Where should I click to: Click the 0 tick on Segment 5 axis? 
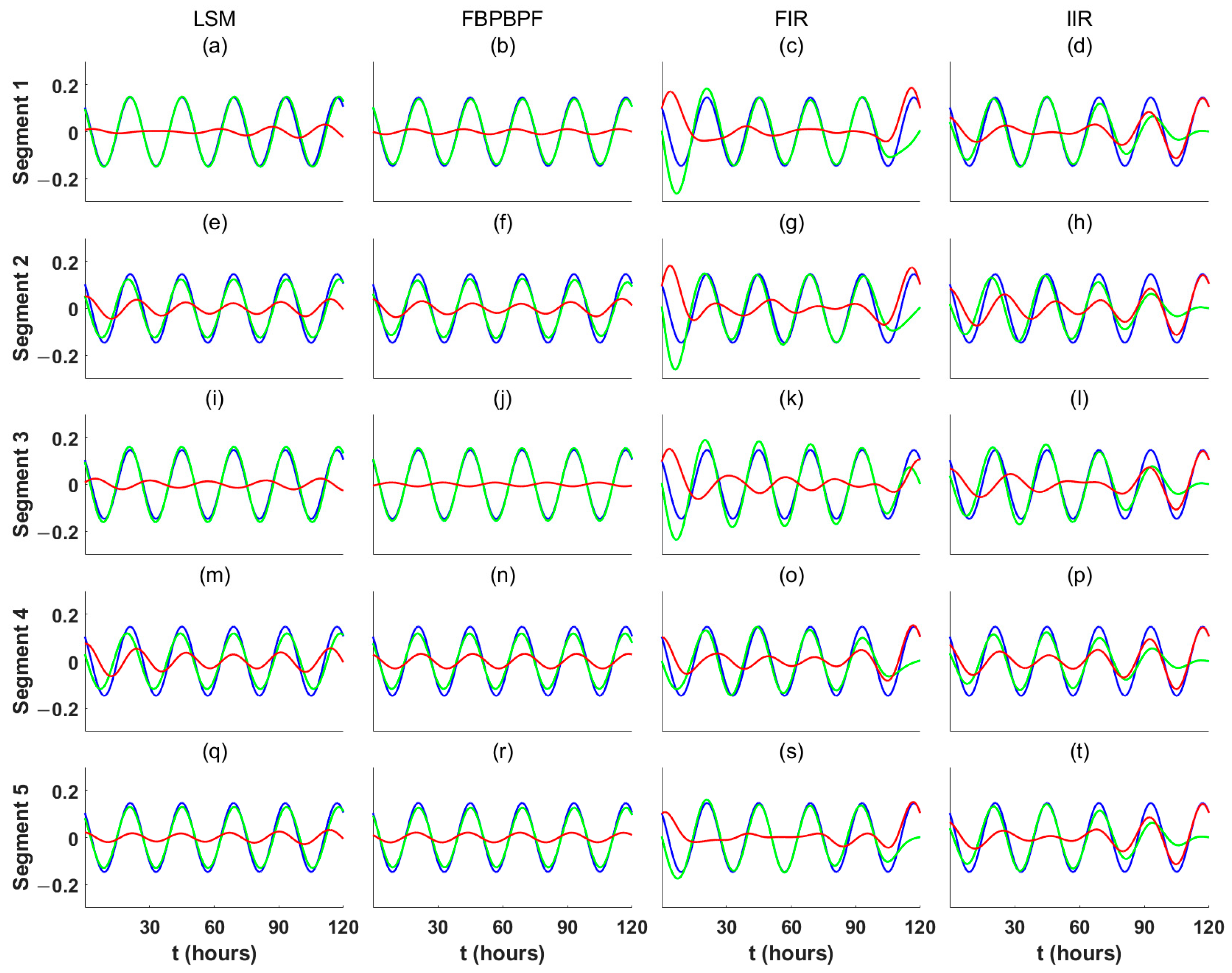(x=73, y=839)
